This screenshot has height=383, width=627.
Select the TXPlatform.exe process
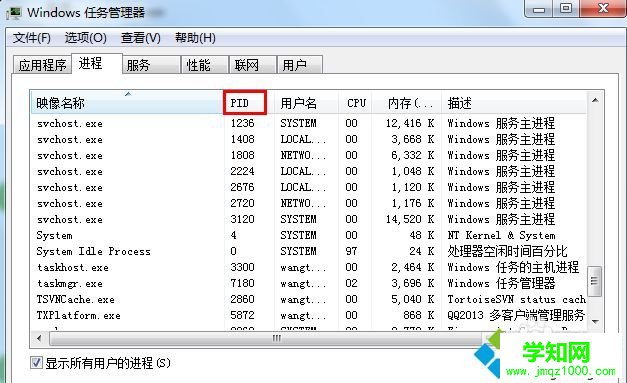coord(309,315)
